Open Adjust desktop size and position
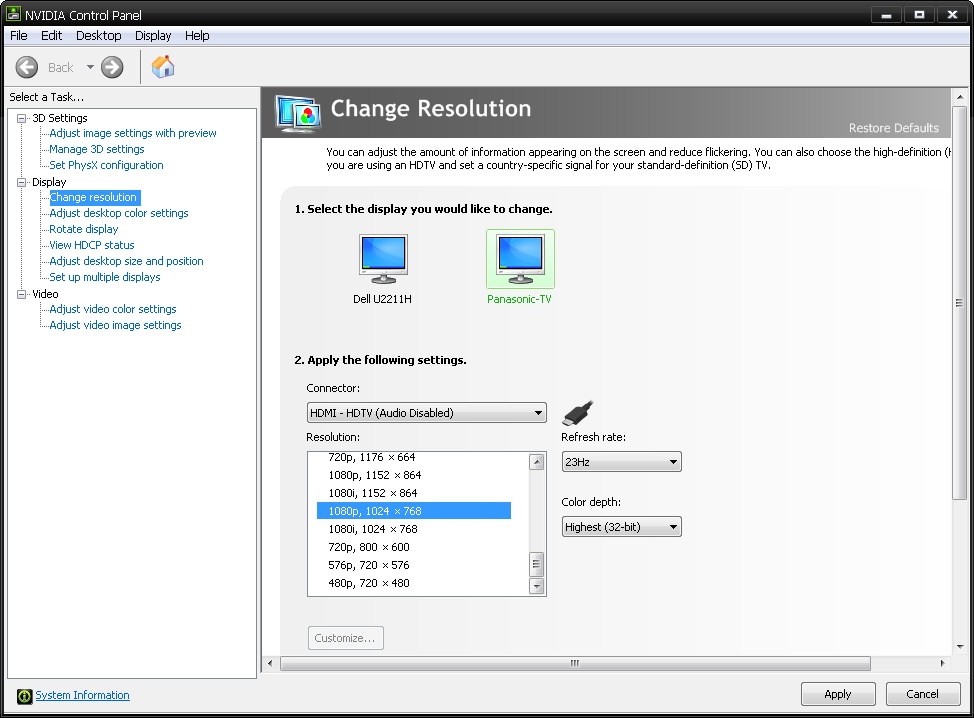 pos(126,261)
